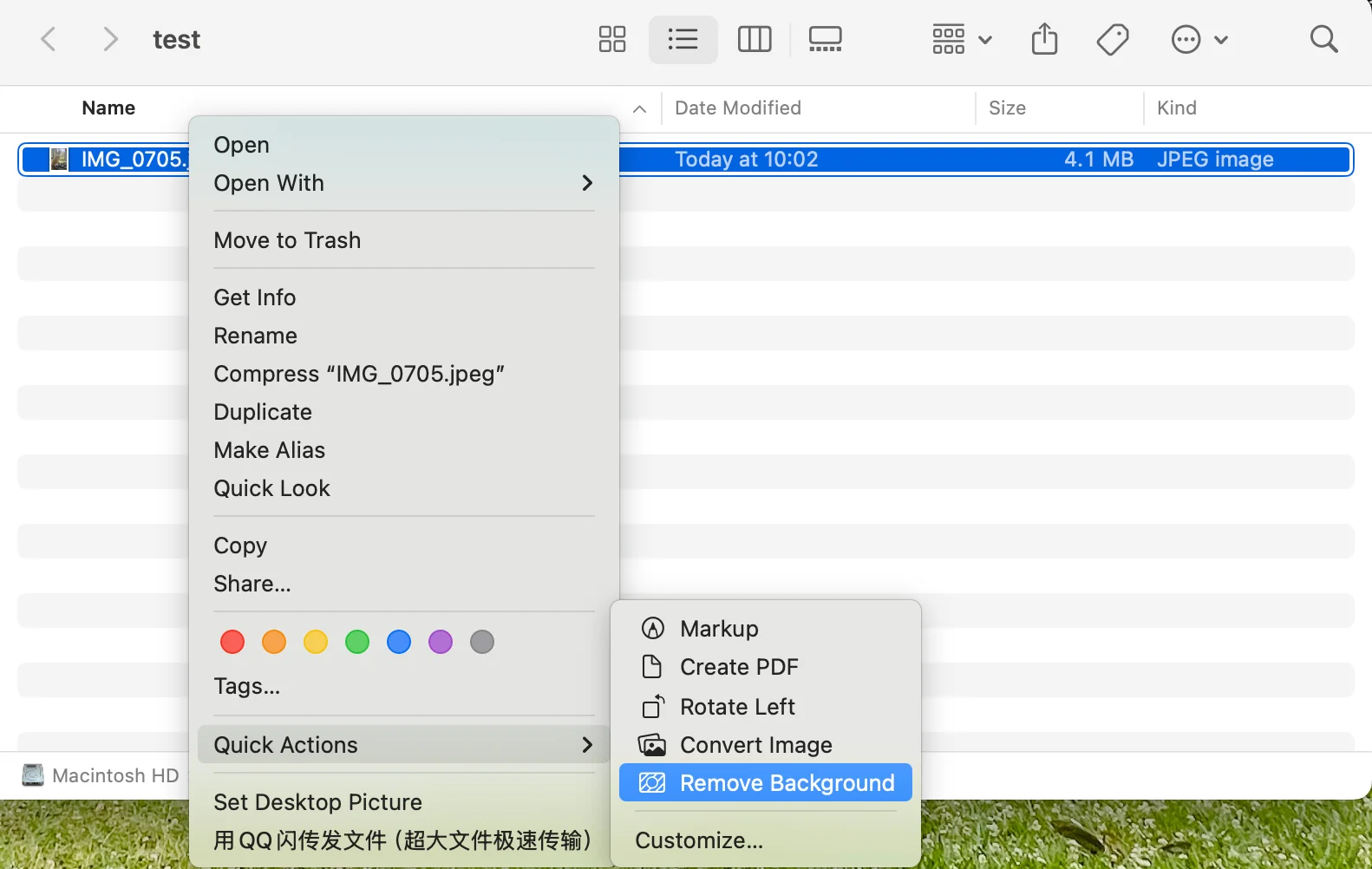Click the "test" folder window title
This screenshot has width=1372, height=869.
[x=176, y=39]
